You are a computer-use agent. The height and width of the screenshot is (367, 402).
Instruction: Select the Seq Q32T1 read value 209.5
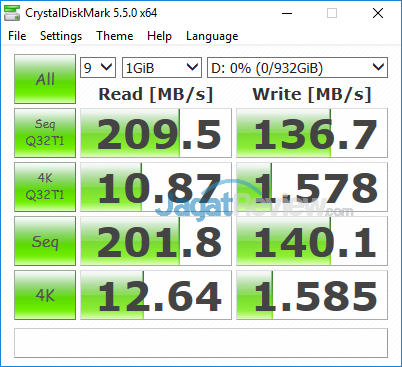point(156,133)
